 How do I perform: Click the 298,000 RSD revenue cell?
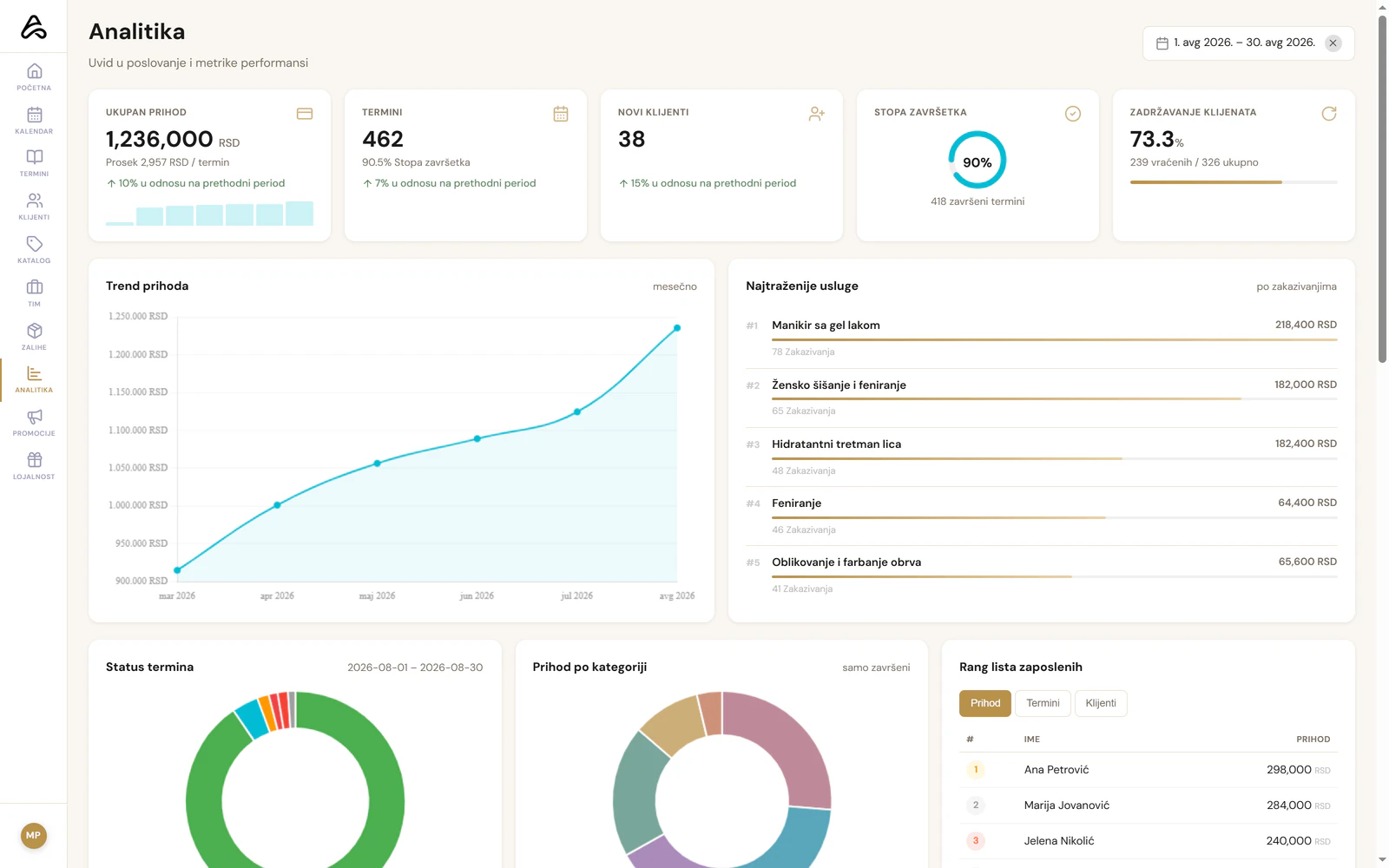pos(1298,770)
